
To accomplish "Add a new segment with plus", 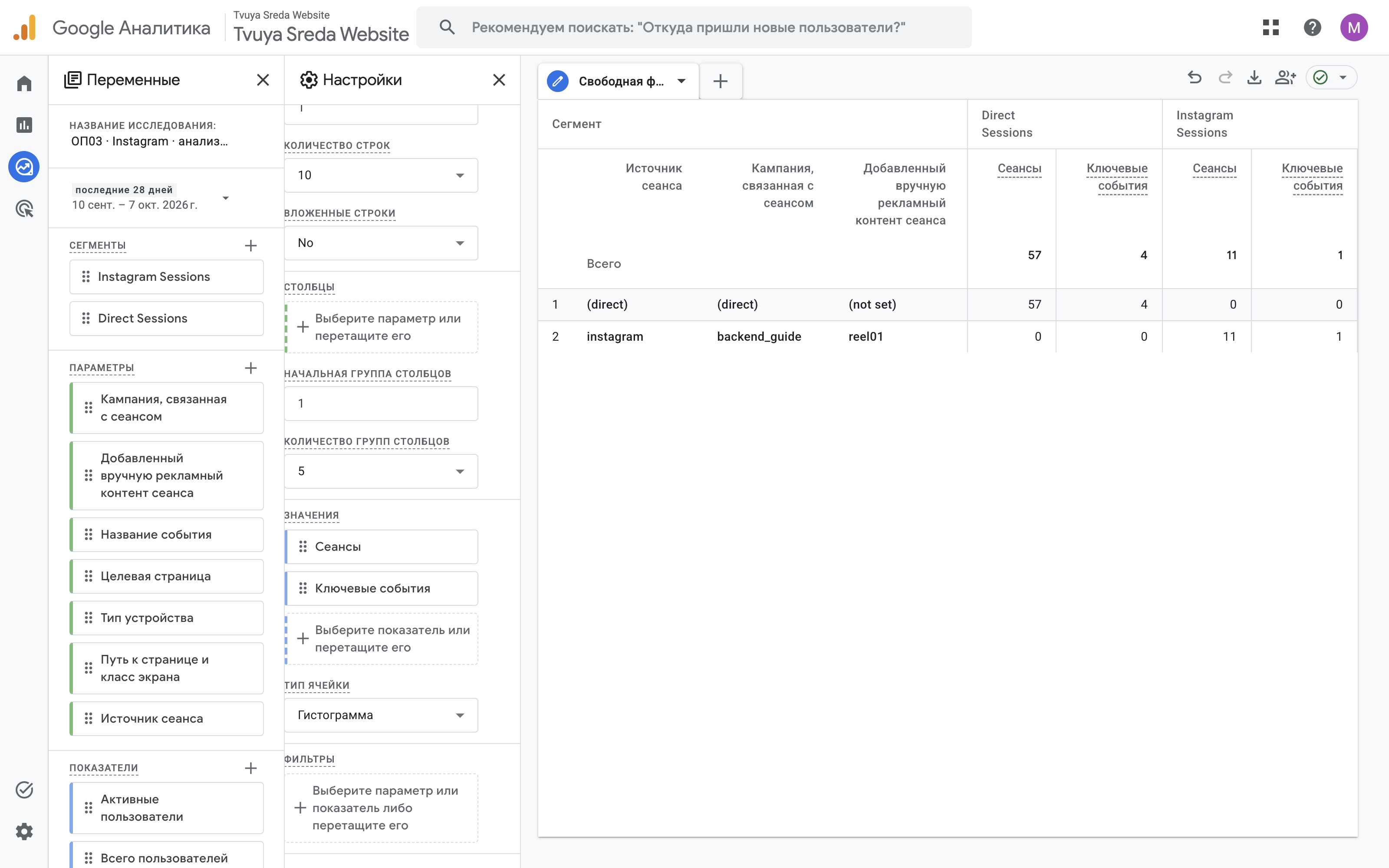I will click(x=251, y=246).
